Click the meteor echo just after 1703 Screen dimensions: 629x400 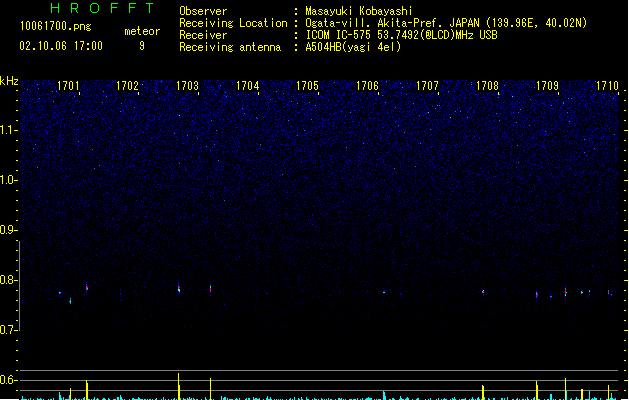click(211, 289)
